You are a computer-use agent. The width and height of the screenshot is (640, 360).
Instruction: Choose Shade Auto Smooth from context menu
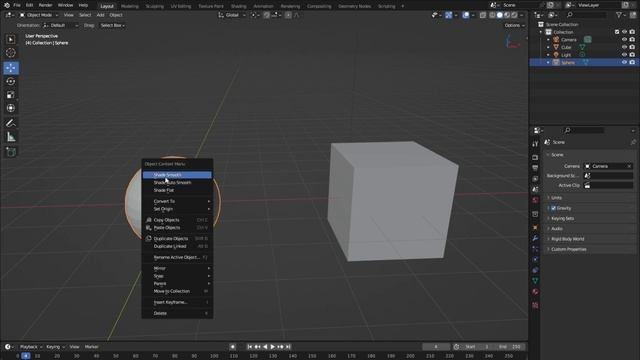point(177,182)
